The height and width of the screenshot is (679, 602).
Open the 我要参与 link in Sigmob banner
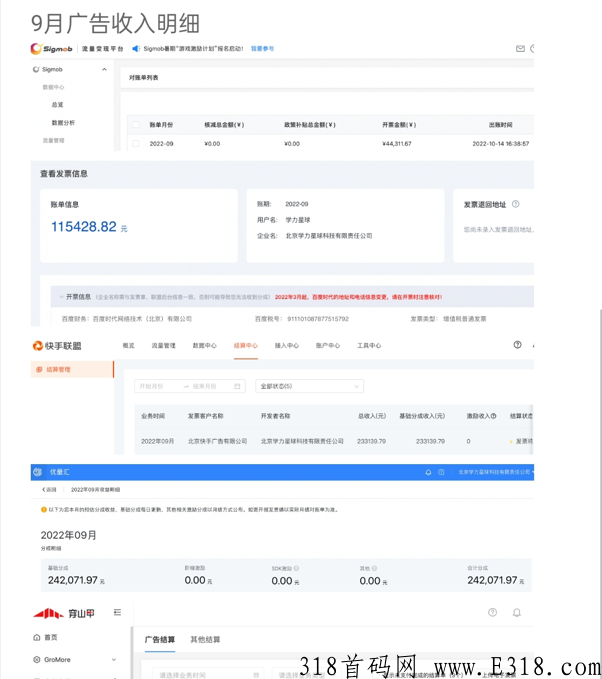point(262,48)
